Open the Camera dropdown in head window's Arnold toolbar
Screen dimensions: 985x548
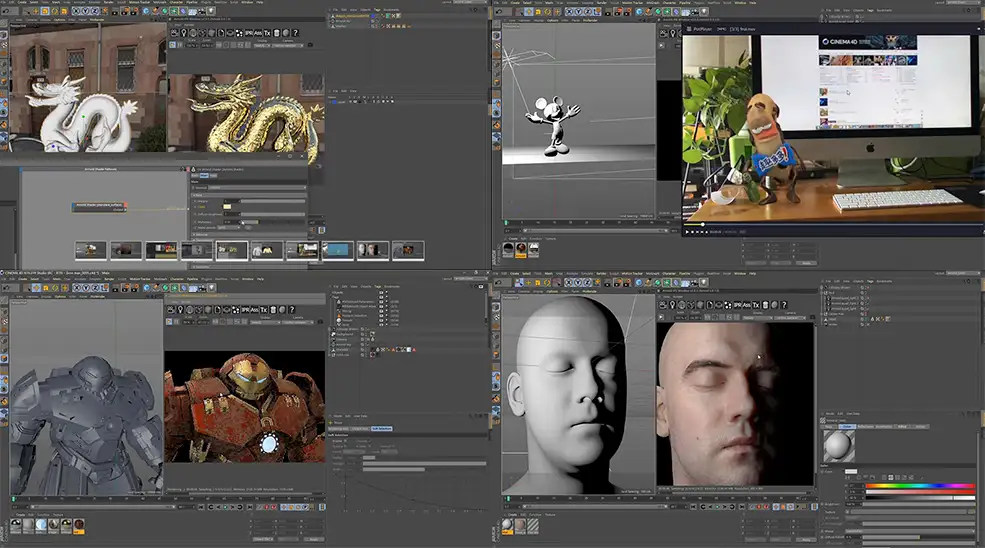tap(790, 318)
